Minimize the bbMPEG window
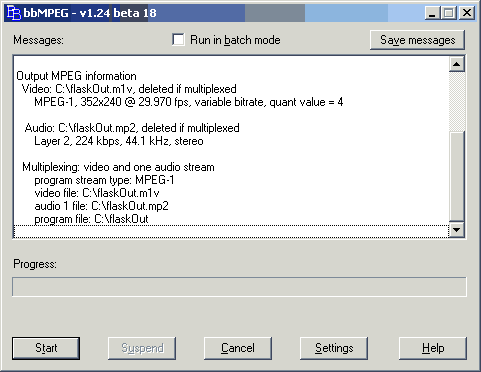 433,13
